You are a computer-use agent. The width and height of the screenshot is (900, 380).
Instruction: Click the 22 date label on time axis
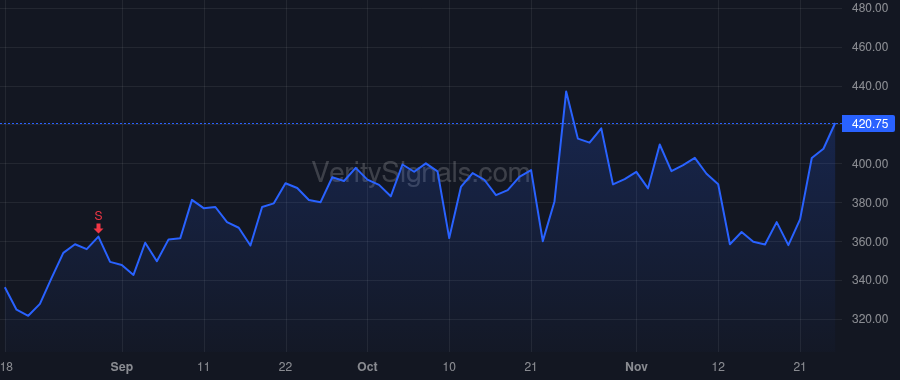tap(285, 367)
